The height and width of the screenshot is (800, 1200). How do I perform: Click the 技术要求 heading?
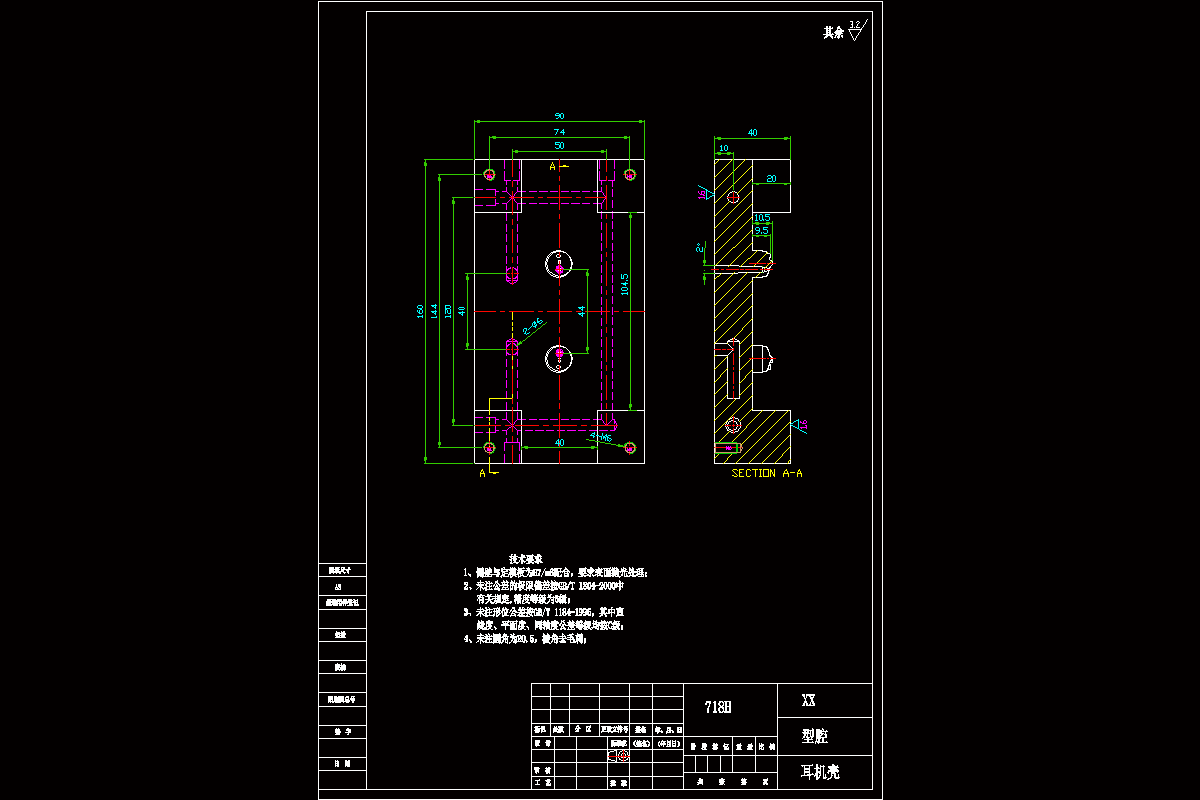(525, 558)
